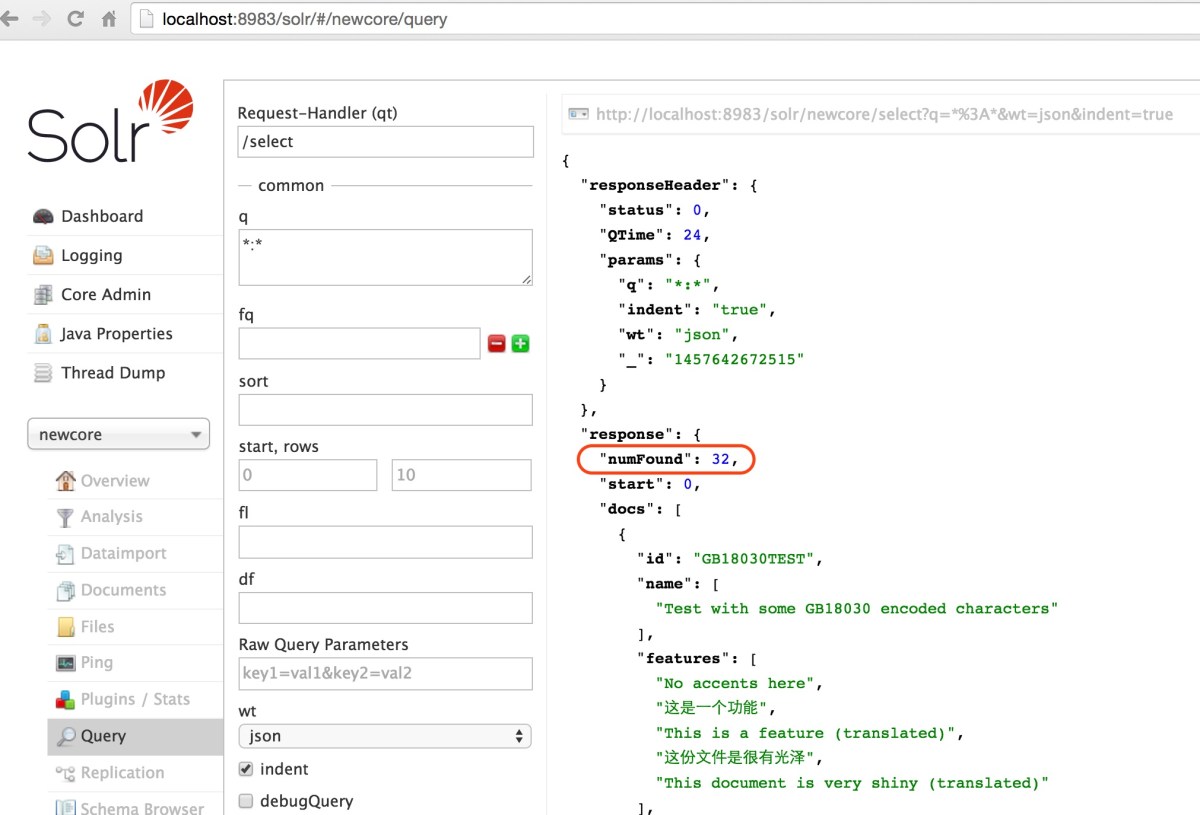Click the red minus icon beside fq

[496, 343]
